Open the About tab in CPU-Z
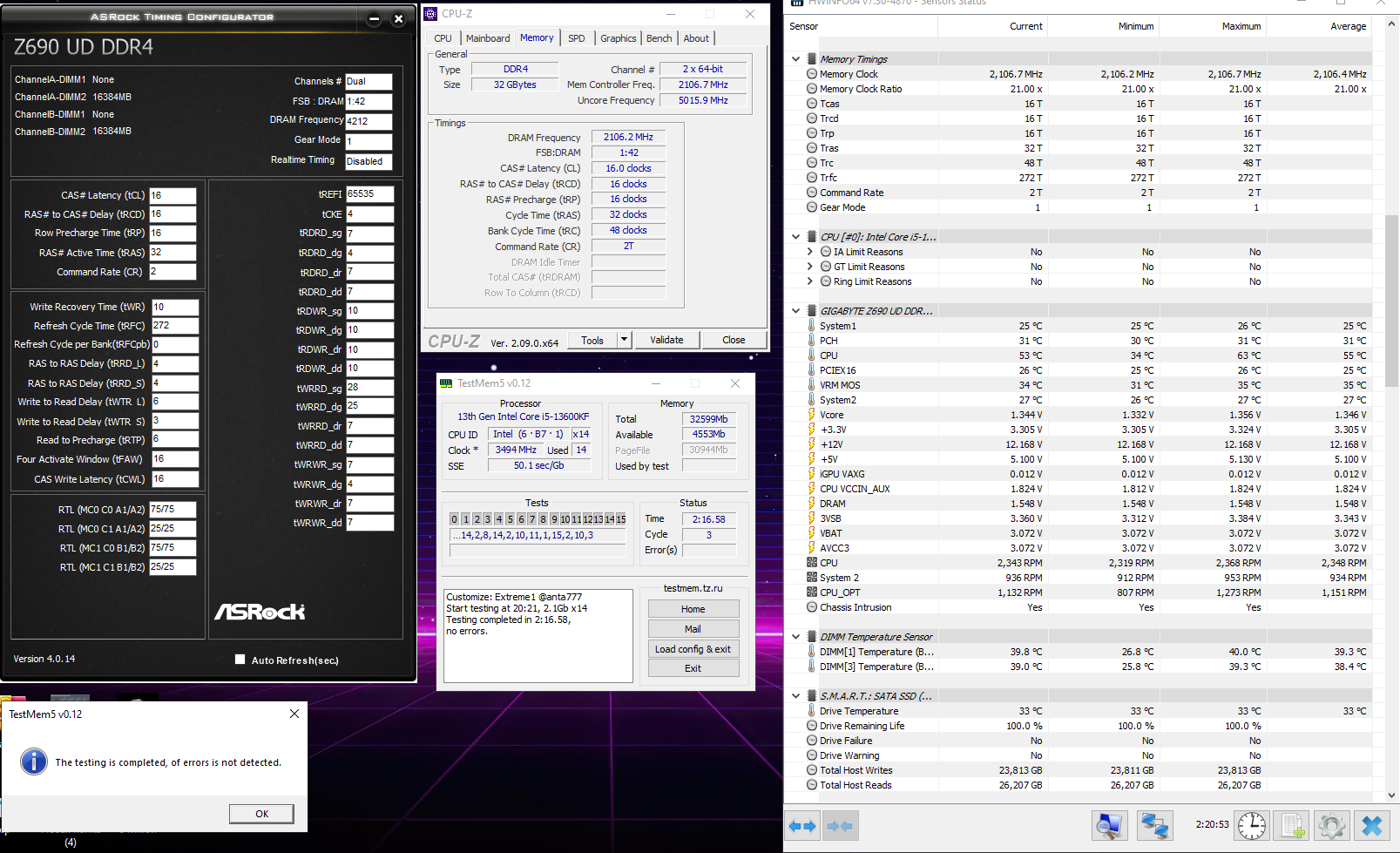 coord(696,38)
